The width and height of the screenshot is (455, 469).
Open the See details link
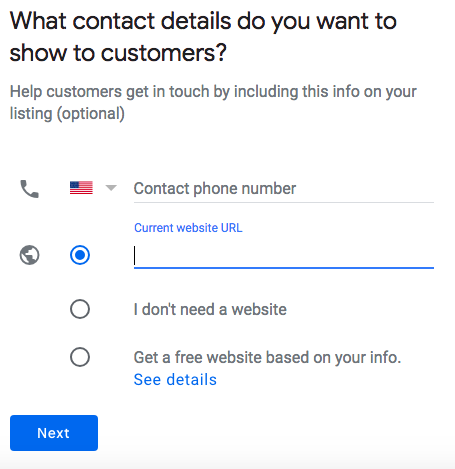(175, 379)
